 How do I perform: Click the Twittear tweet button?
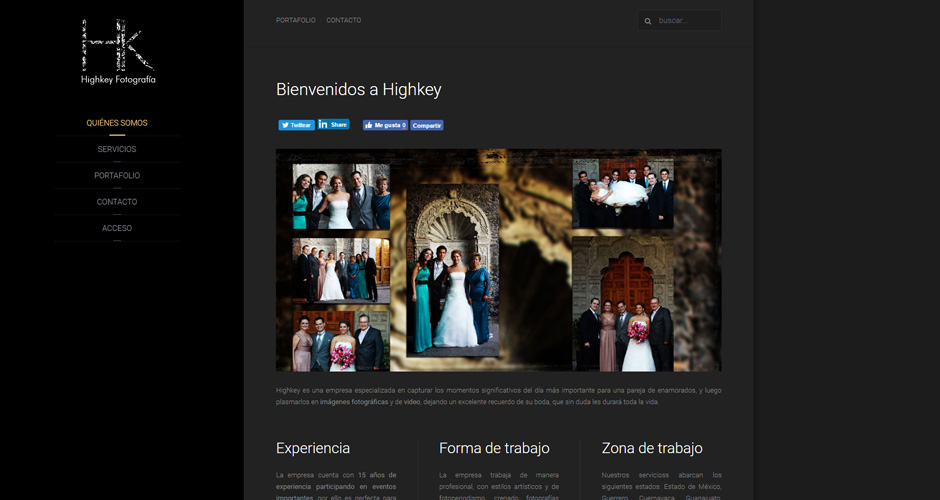click(296, 125)
